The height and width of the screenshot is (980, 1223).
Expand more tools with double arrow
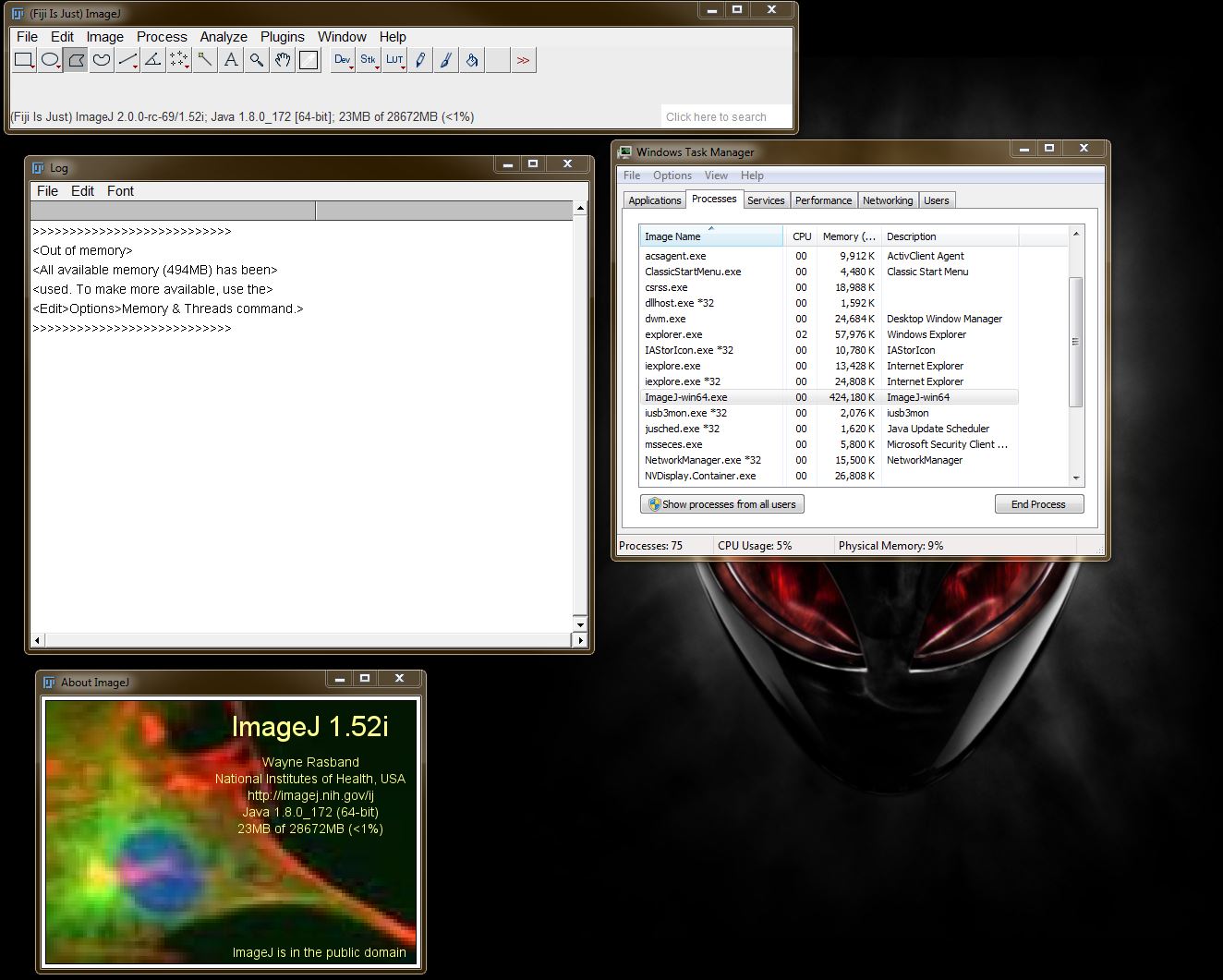(x=524, y=61)
